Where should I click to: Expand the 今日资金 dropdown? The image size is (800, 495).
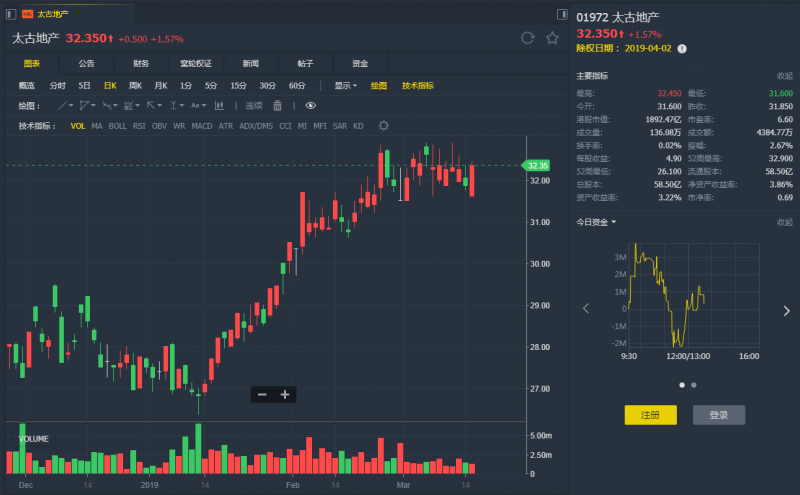click(x=597, y=222)
